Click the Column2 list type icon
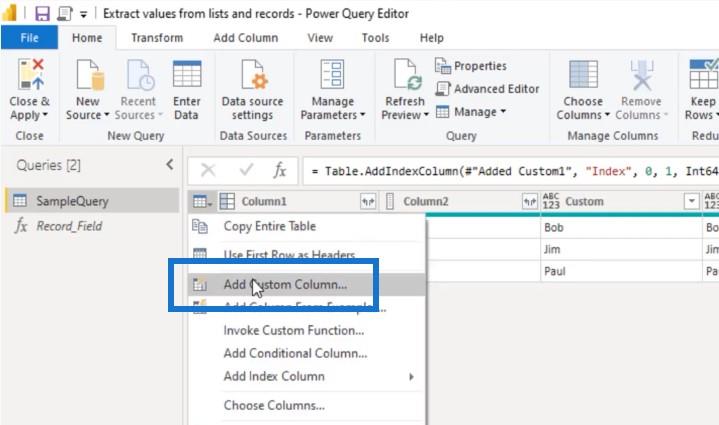 pyautogui.click(x=390, y=201)
